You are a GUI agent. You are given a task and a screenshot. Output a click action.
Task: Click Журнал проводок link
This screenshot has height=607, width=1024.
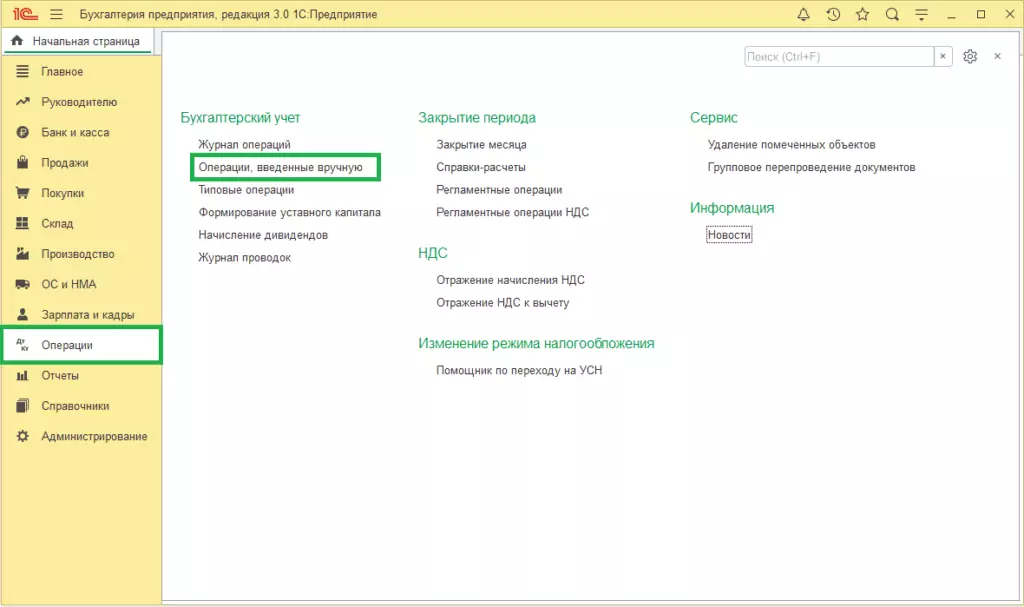pyautogui.click(x=244, y=258)
